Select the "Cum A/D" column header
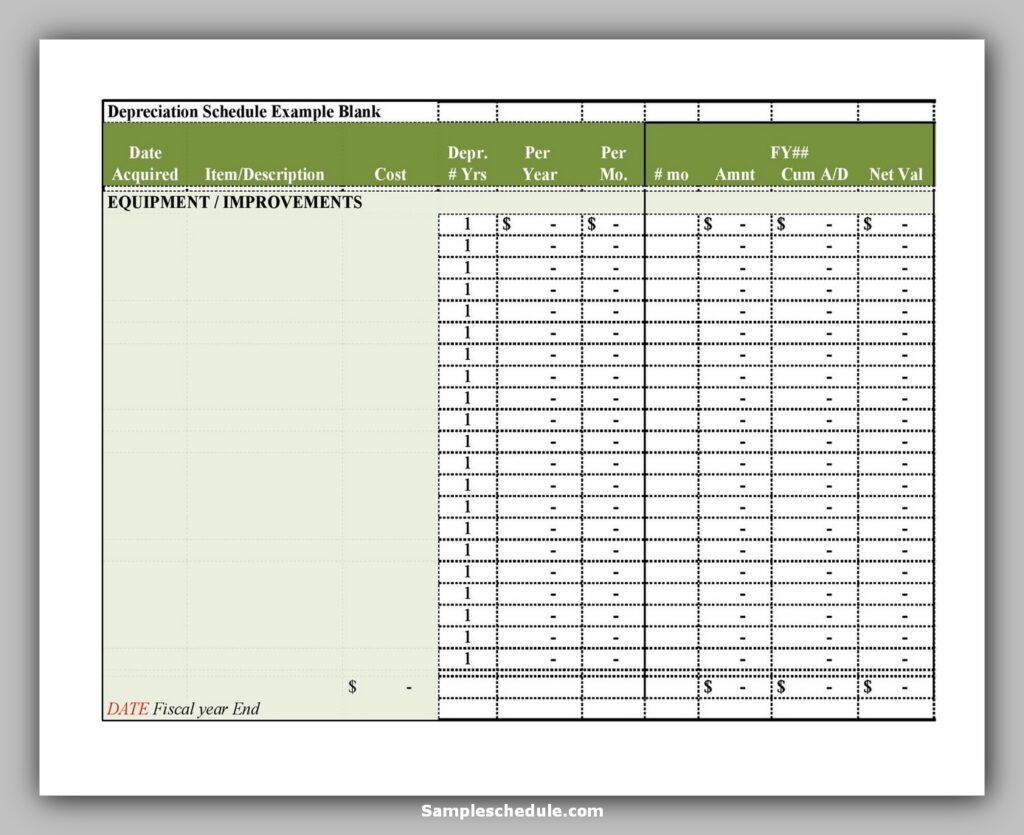The height and width of the screenshot is (835, 1024). pyautogui.click(x=814, y=174)
